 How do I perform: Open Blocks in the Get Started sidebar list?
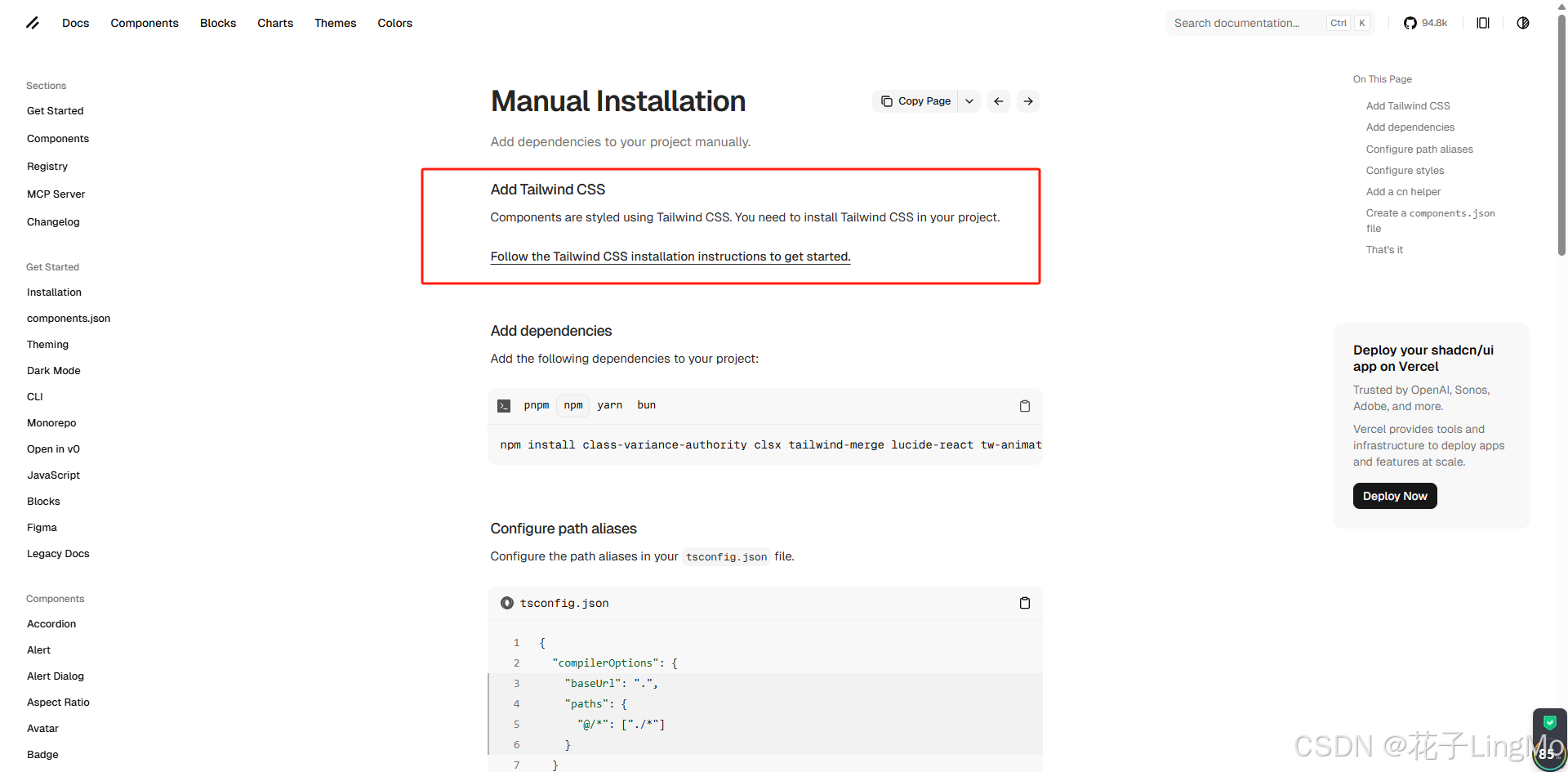[x=43, y=502]
